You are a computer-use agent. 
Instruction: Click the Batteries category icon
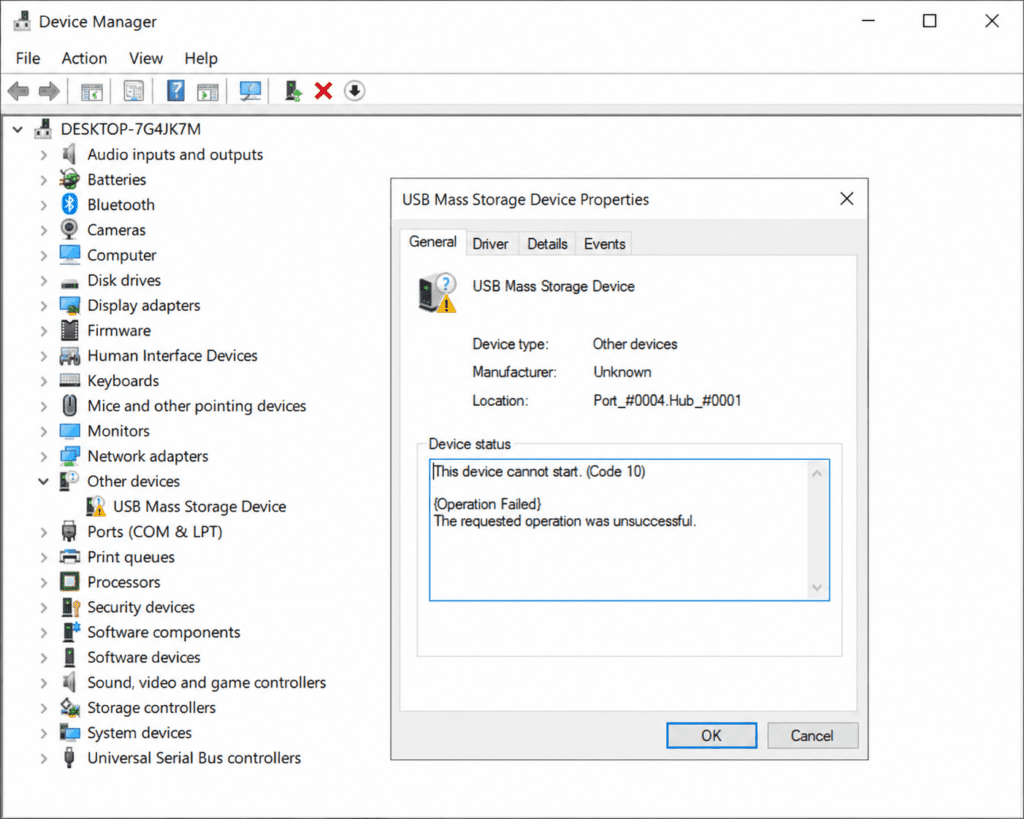point(69,179)
